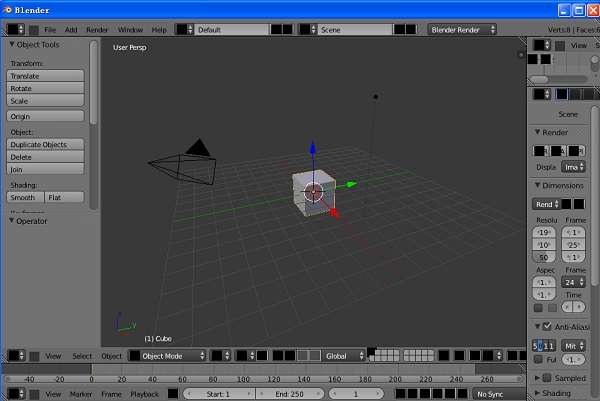Open the Global orientation dropdown
This screenshot has width=600, height=401.
click(x=343, y=355)
